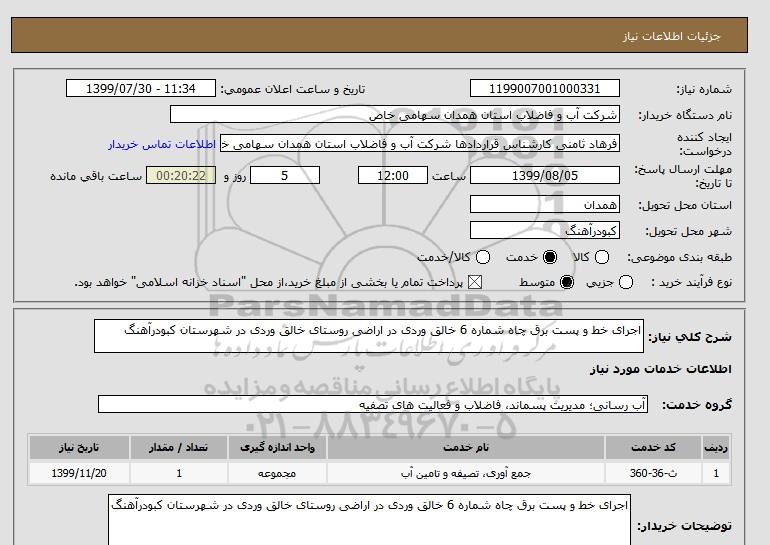Image resolution: width=770 pixels, height=545 pixels.
Task: Click the delivery province field همدان
Action: pyautogui.click(x=545, y=205)
